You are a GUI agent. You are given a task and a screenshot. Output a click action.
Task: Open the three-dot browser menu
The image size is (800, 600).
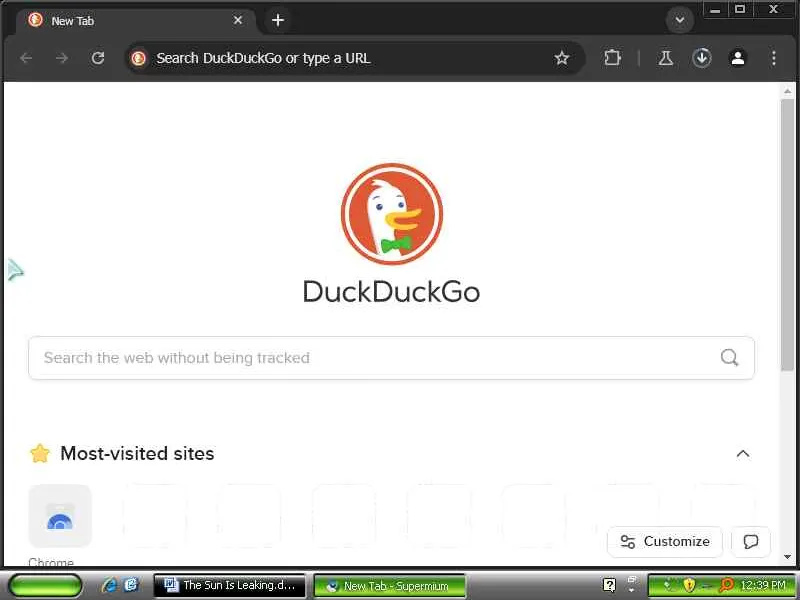(x=773, y=58)
